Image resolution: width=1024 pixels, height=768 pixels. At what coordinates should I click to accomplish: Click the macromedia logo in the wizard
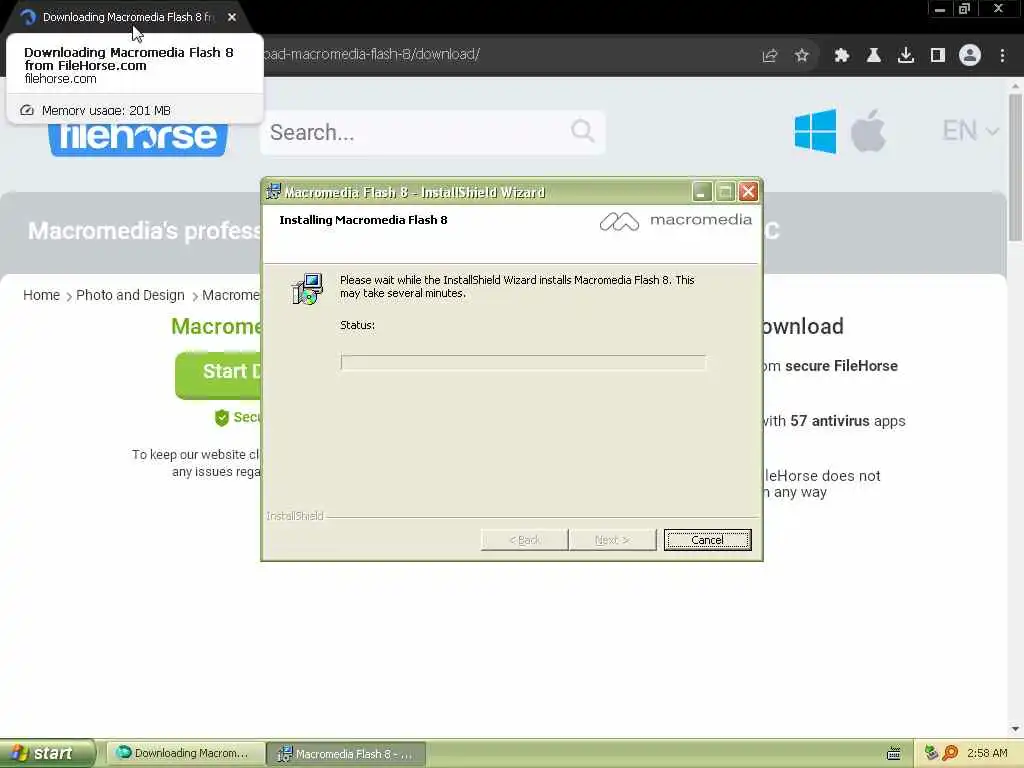[675, 221]
